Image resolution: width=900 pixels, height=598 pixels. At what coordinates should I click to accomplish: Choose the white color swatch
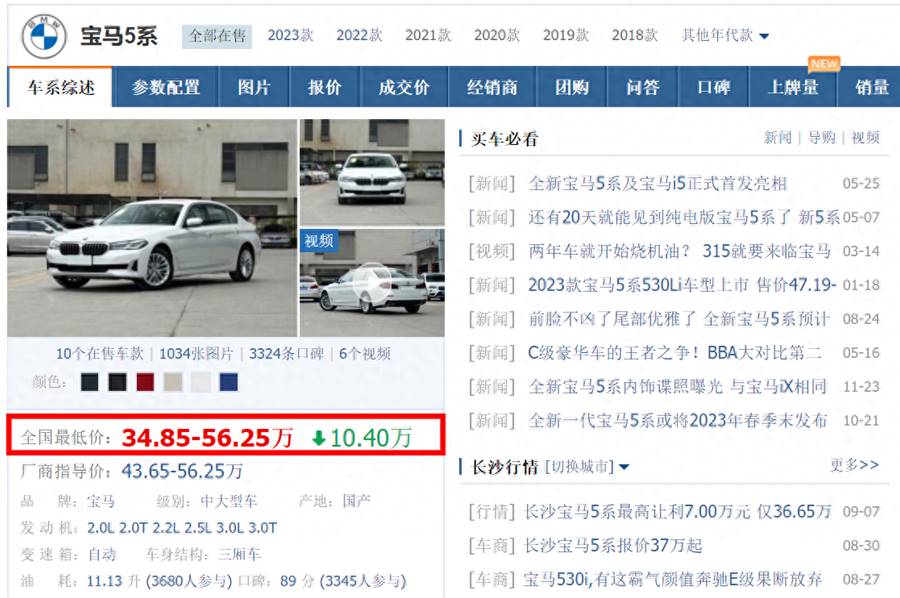(x=201, y=382)
